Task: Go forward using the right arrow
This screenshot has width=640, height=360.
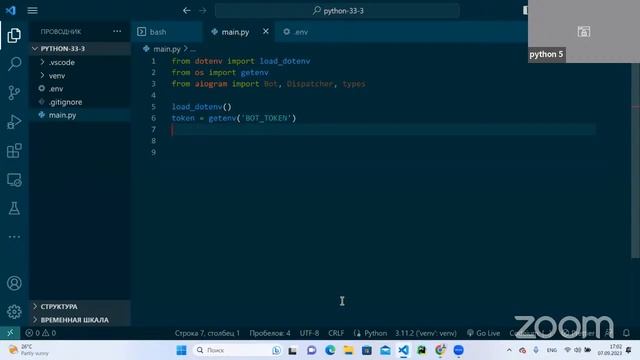Action: [203, 11]
